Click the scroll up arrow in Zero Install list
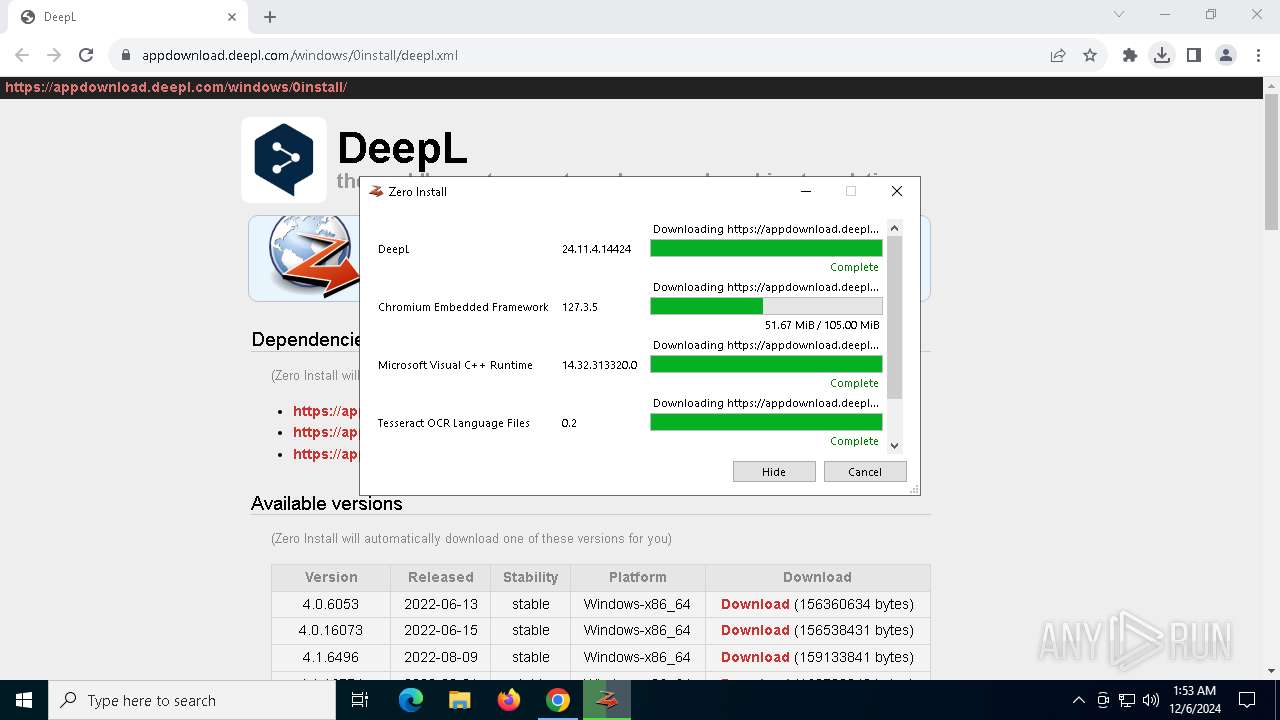 coord(894,228)
